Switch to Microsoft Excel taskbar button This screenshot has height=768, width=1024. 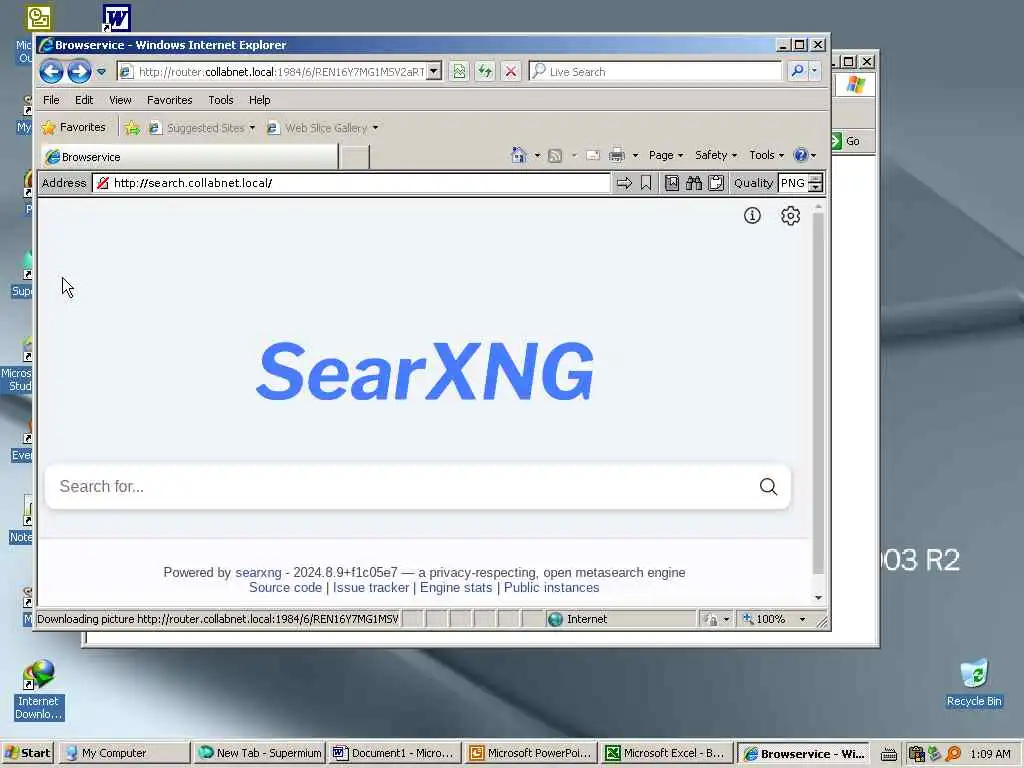click(x=665, y=753)
